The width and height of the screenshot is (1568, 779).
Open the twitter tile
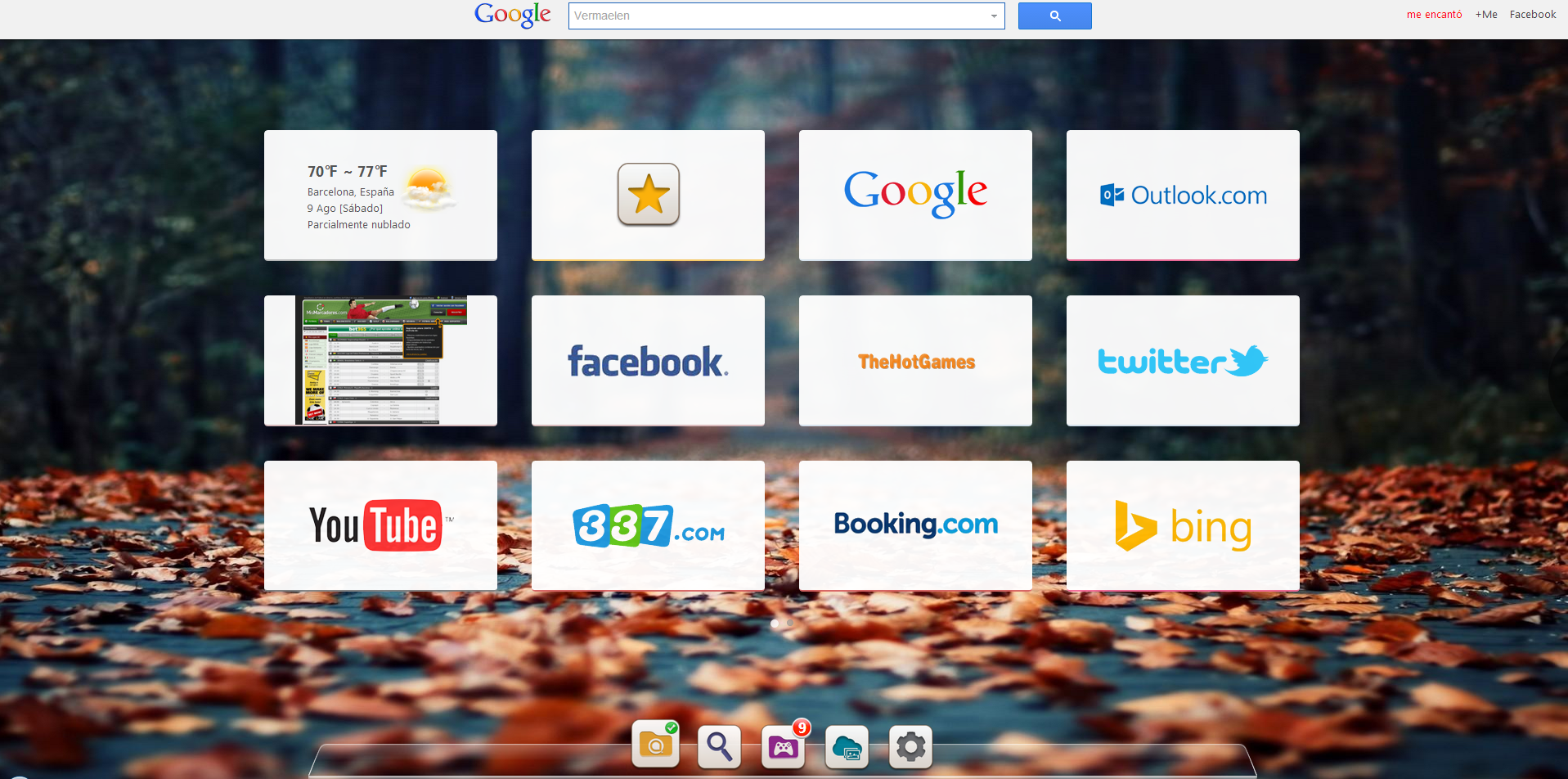coord(1183,361)
